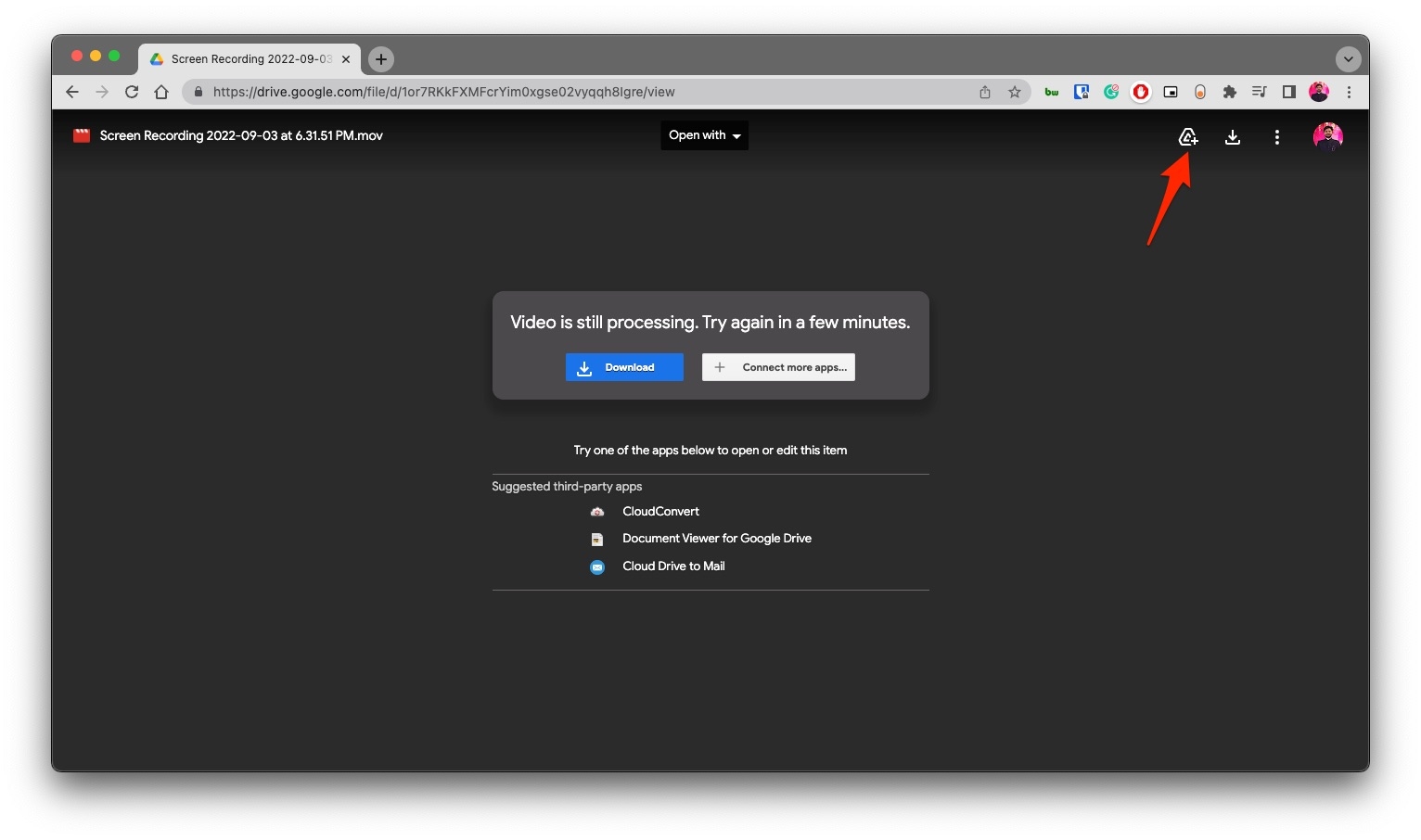The height and width of the screenshot is (840, 1421).
Task: Click your Google account avatar in the viewer
Action: [x=1327, y=135]
